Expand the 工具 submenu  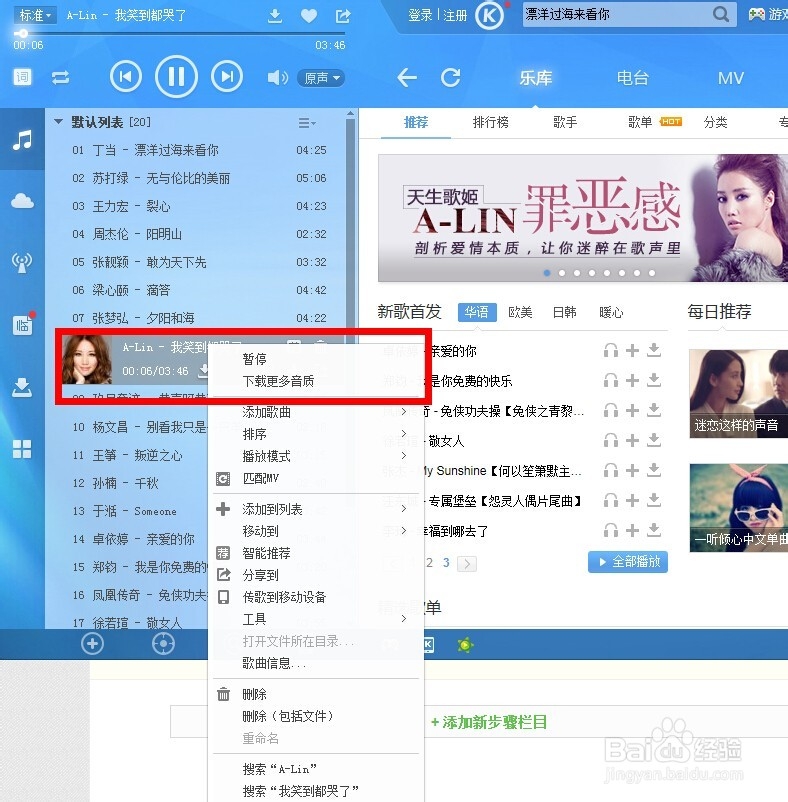[316, 619]
